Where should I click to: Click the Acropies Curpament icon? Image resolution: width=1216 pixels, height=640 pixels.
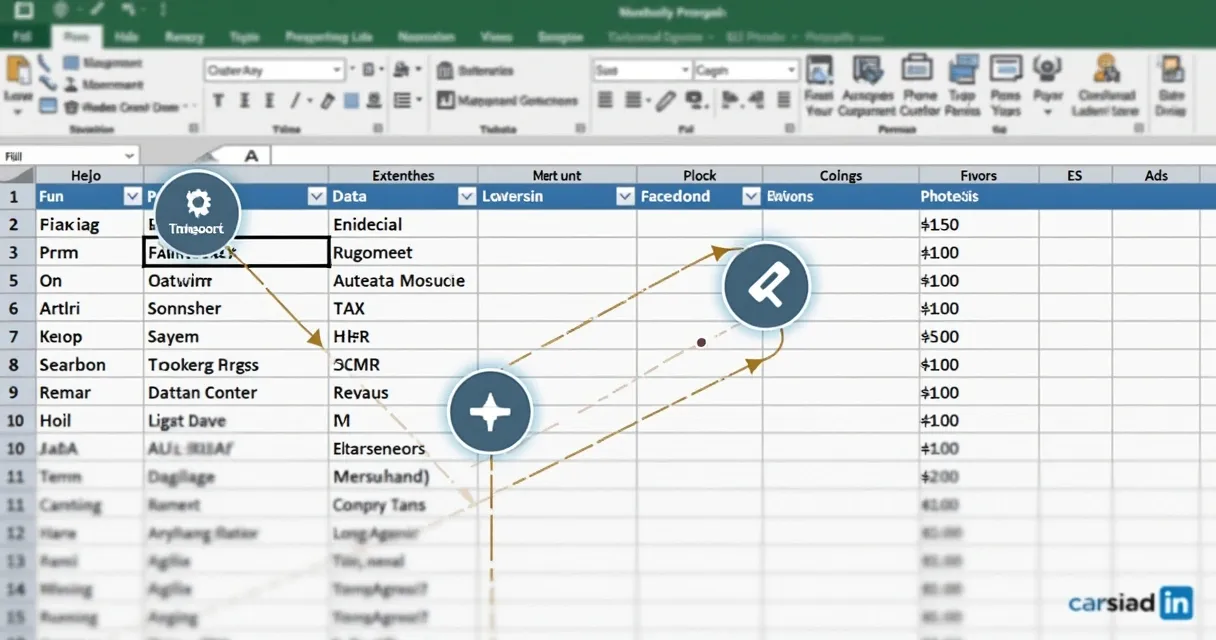[866, 70]
